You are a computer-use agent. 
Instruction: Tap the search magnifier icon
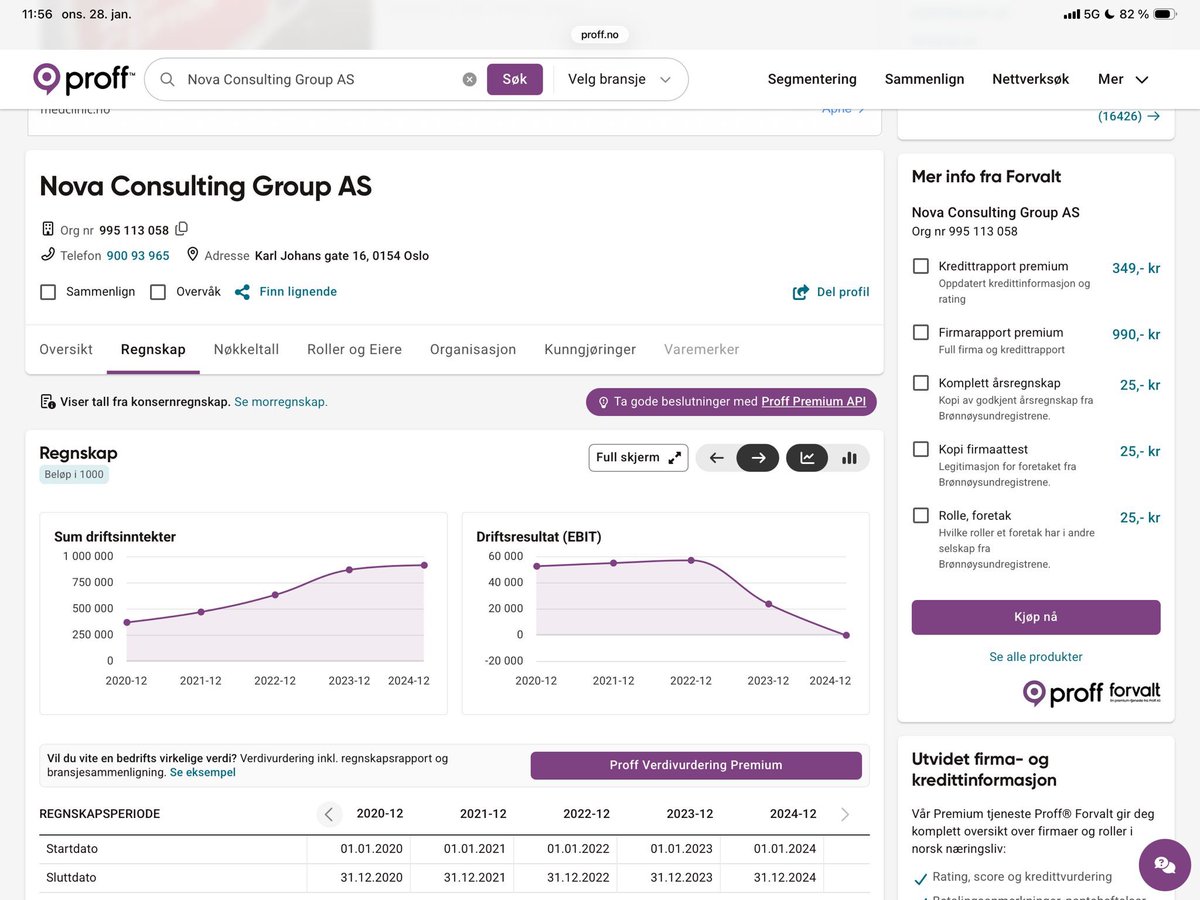coord(167,79)
